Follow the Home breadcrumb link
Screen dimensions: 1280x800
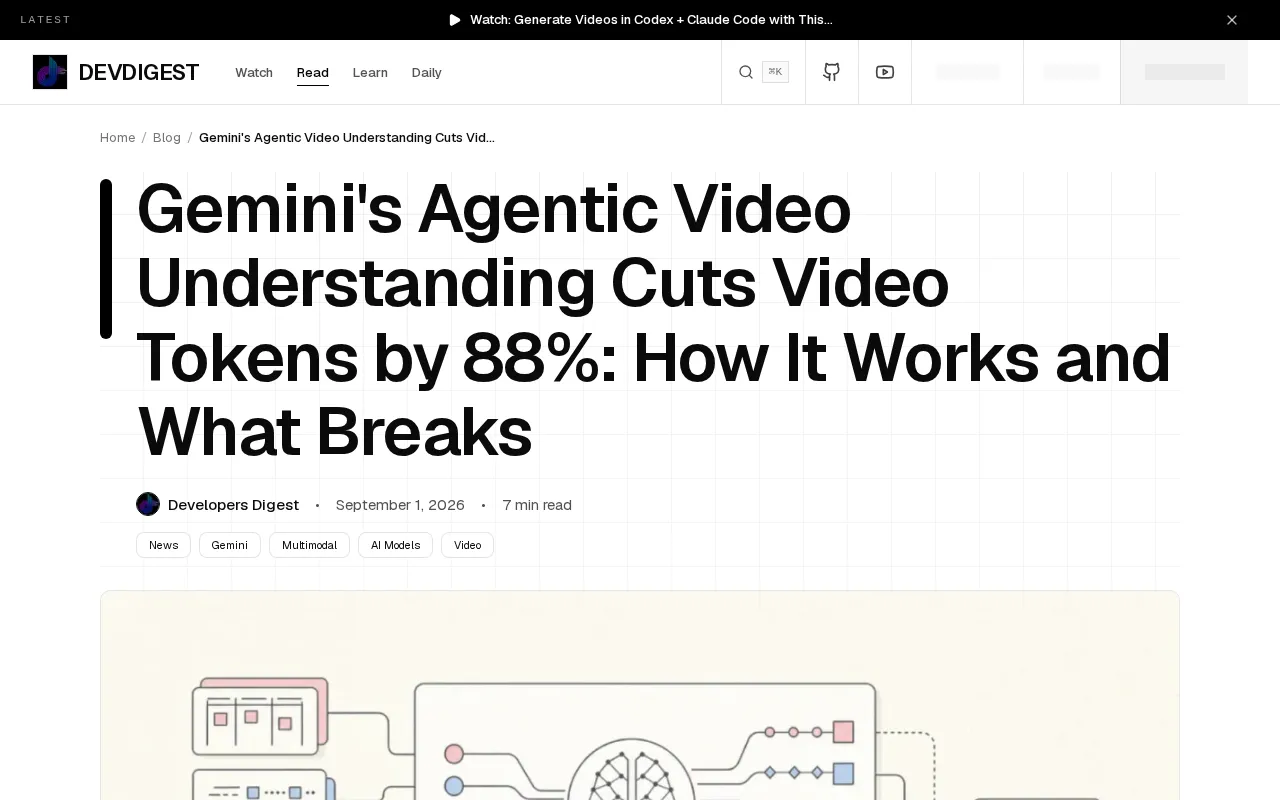tap(117, 138)
